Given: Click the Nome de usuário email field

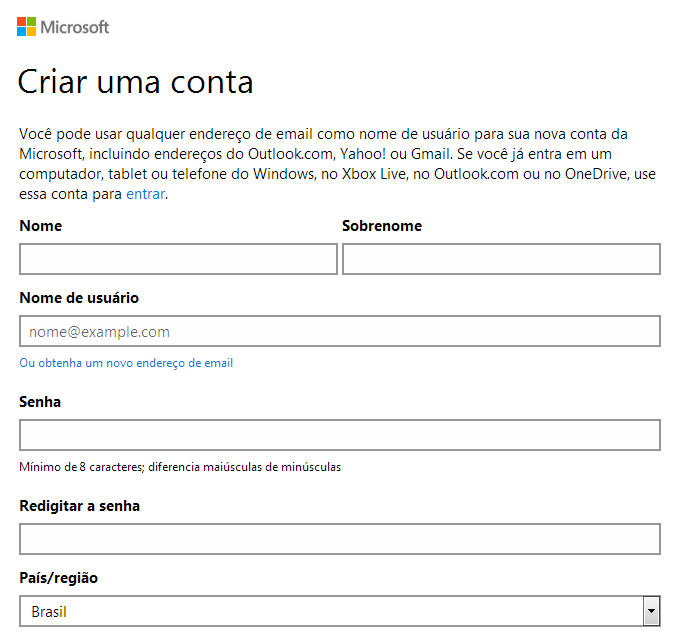Looking at the screenshot, I should pyautogui.click(x=340, y=331).
